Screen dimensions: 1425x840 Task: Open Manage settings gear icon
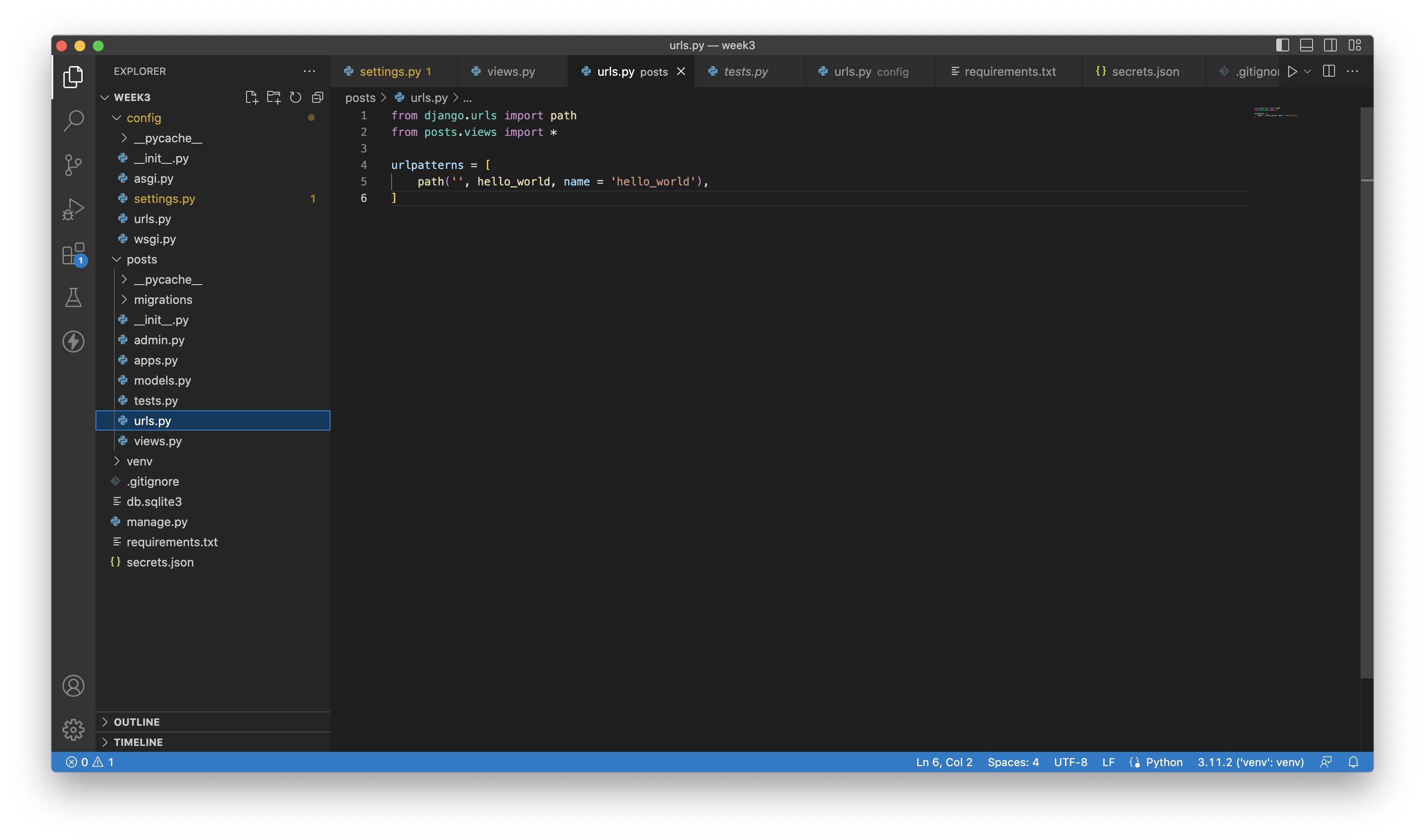pyautogui.click(x=73, y=730)
